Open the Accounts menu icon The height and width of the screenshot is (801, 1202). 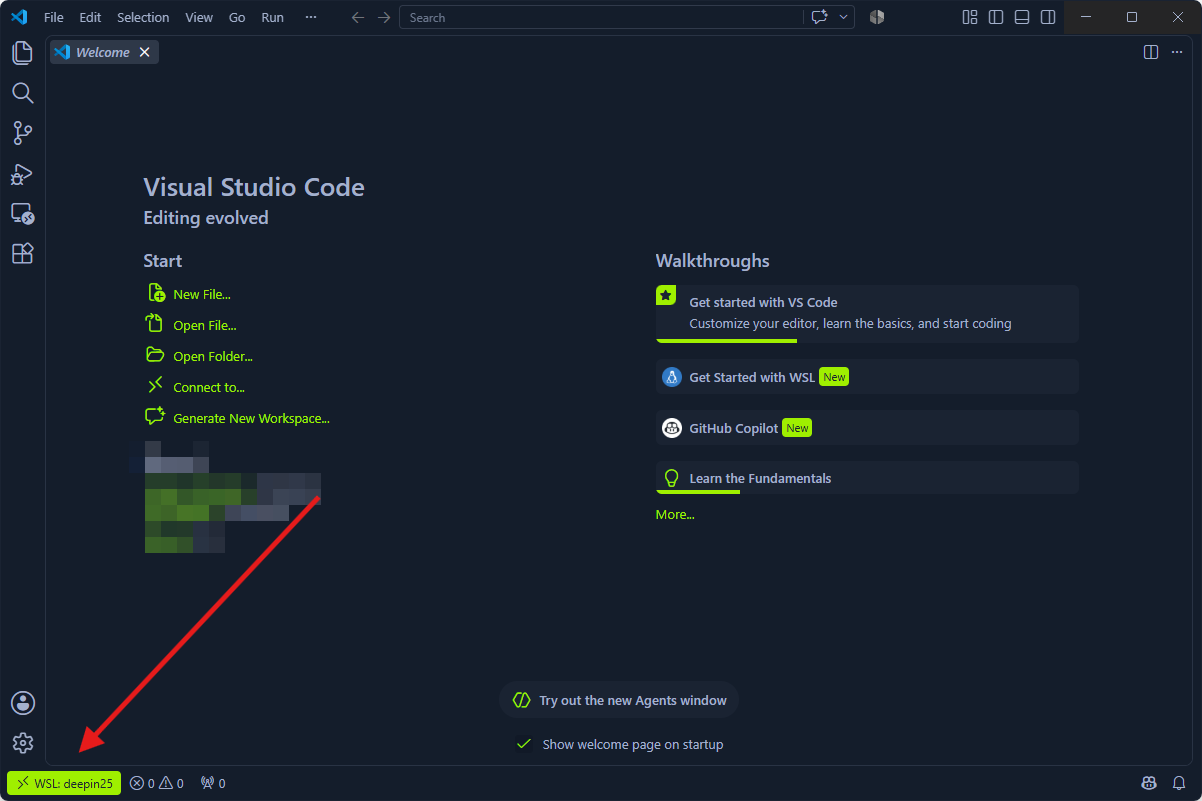pos(22,703)
